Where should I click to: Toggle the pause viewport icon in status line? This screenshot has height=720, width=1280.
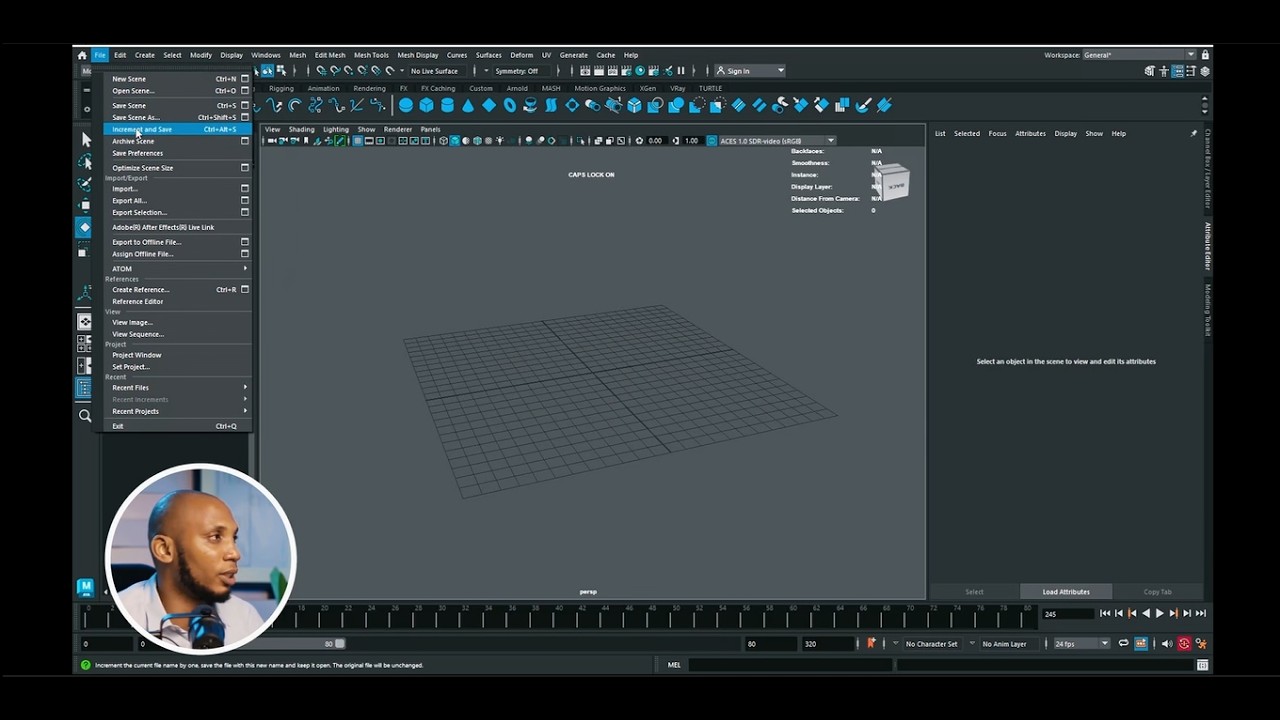(x=681, y=71)
